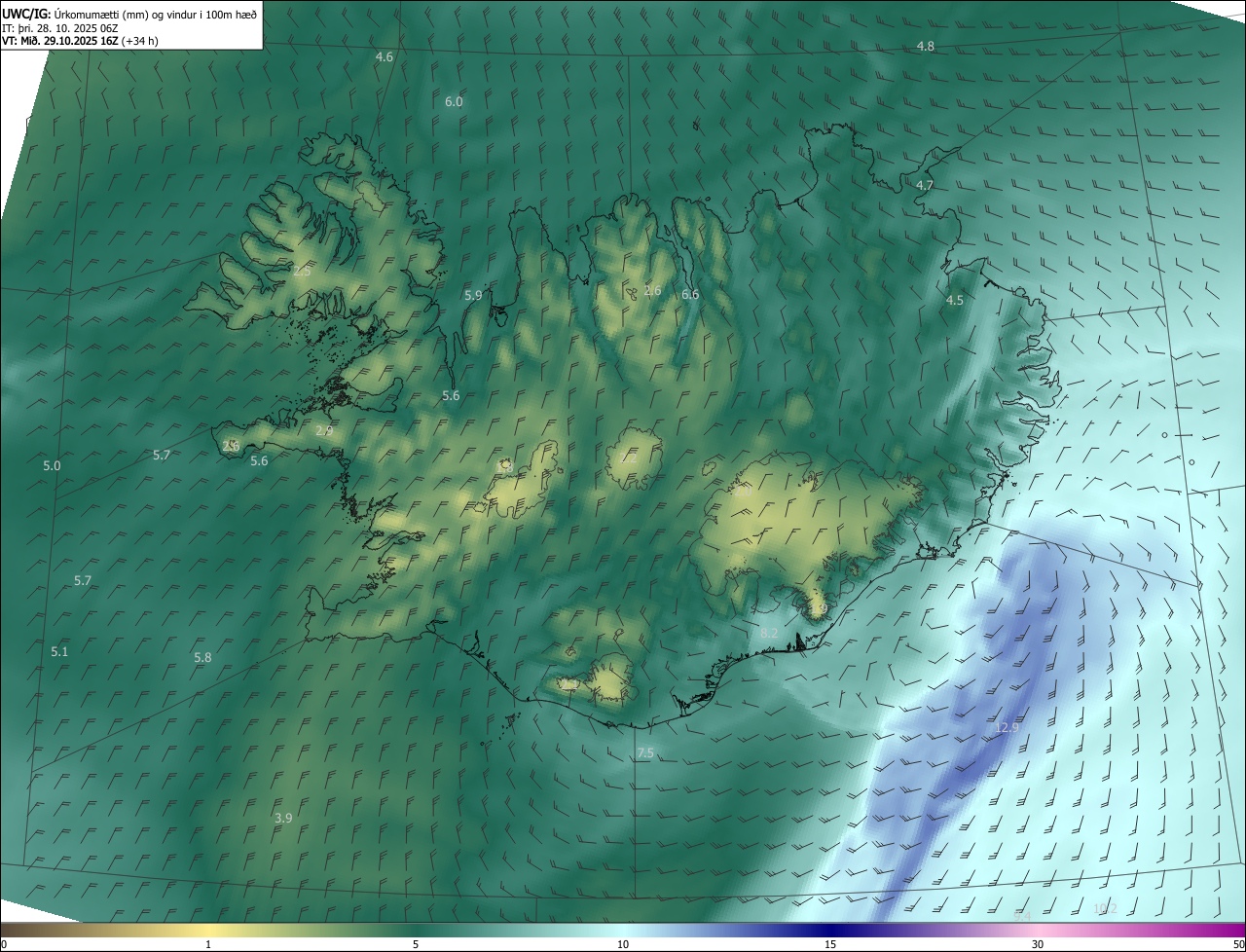Click the 4.7 value on the map

pyautogui.click(x=925, y=186)
